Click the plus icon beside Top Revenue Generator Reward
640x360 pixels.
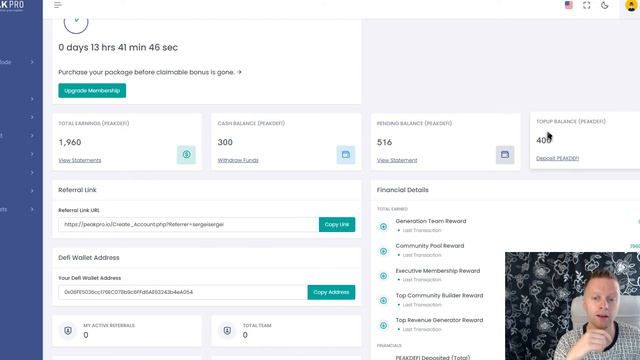[x=383, y=326]
